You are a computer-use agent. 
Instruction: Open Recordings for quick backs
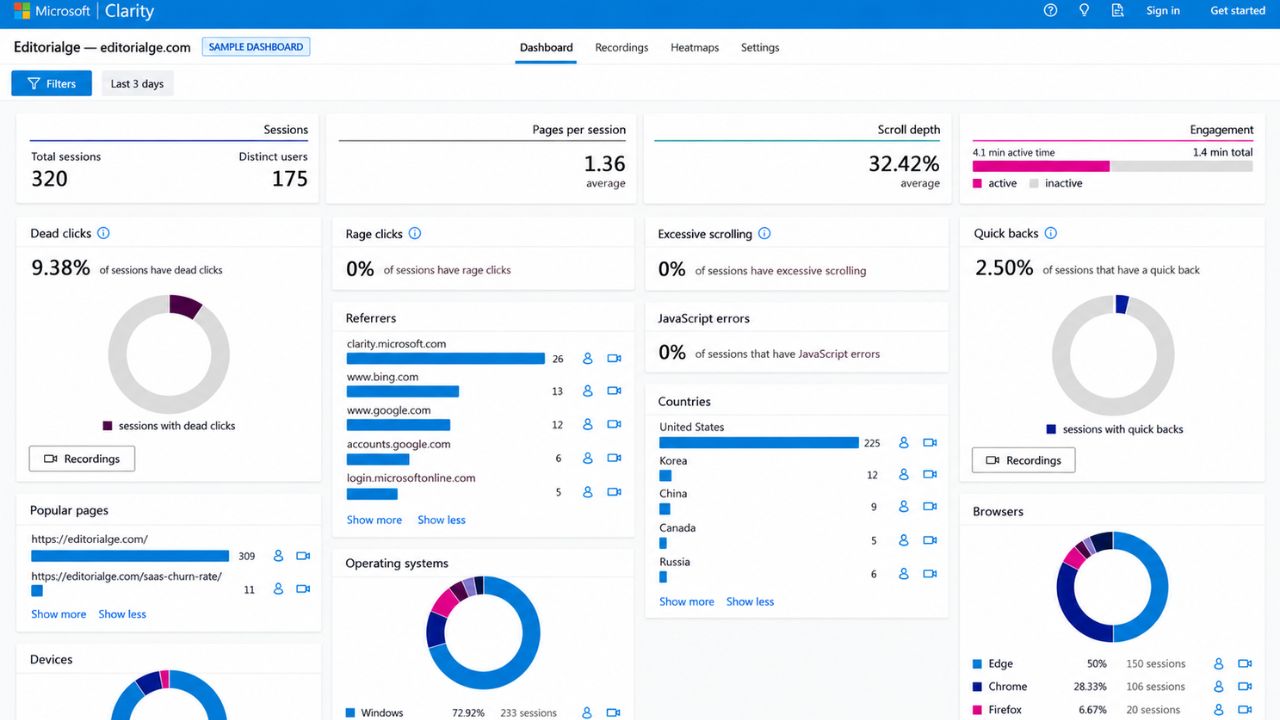point(1024,460)
